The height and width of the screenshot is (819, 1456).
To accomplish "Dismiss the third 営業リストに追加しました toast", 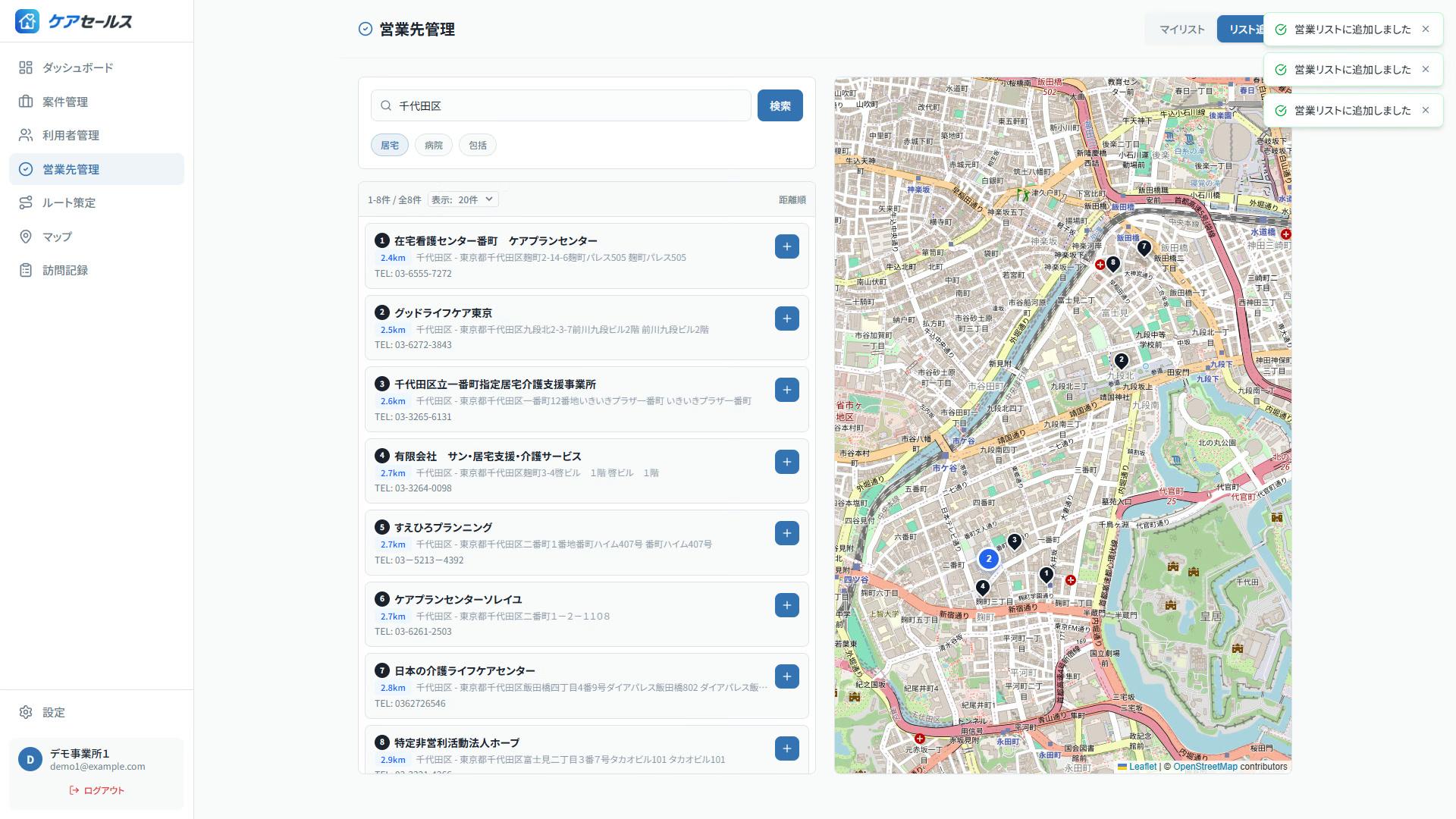I will coord(1426,110).
